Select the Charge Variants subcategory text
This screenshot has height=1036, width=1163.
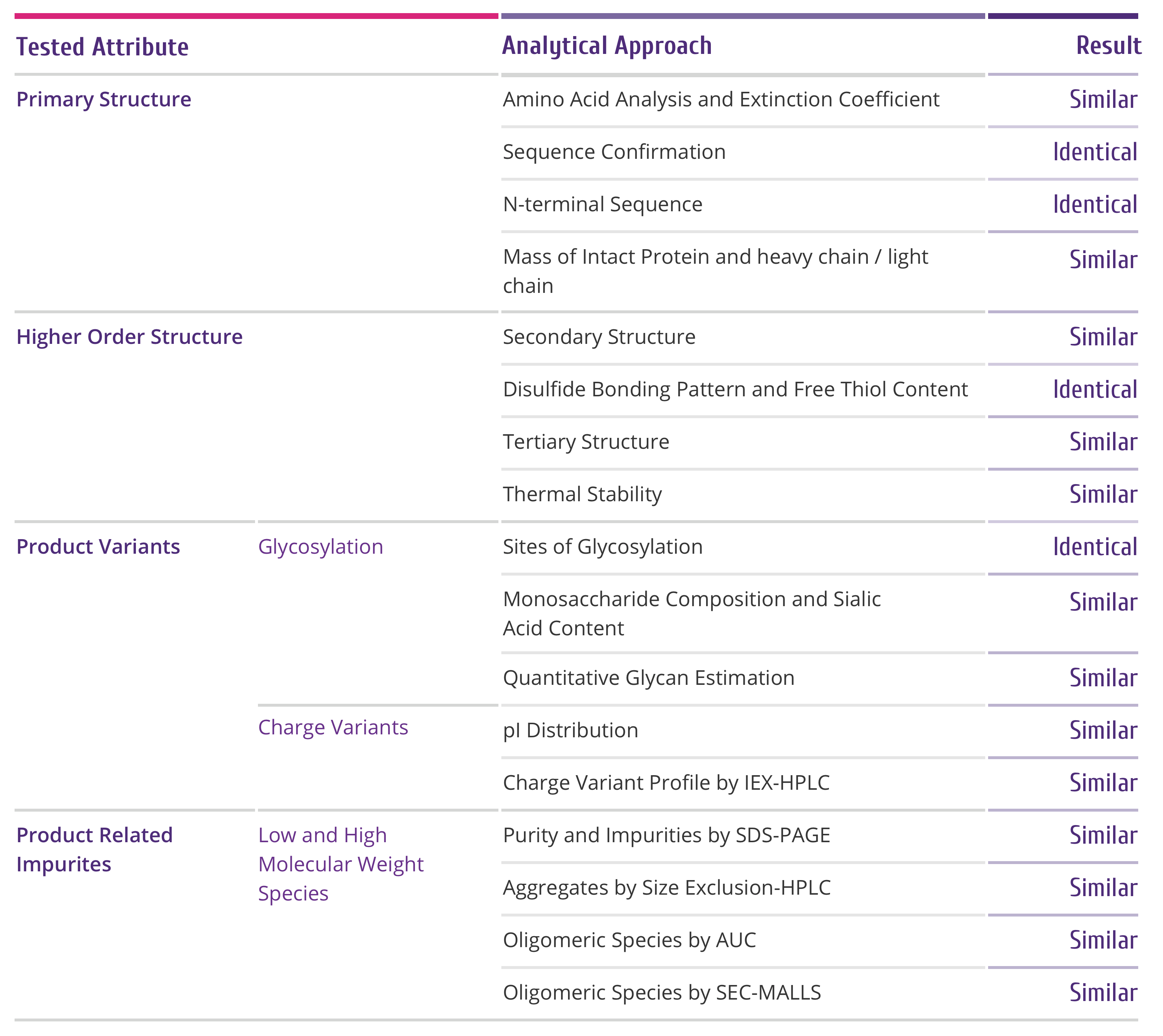click(333, 727)
